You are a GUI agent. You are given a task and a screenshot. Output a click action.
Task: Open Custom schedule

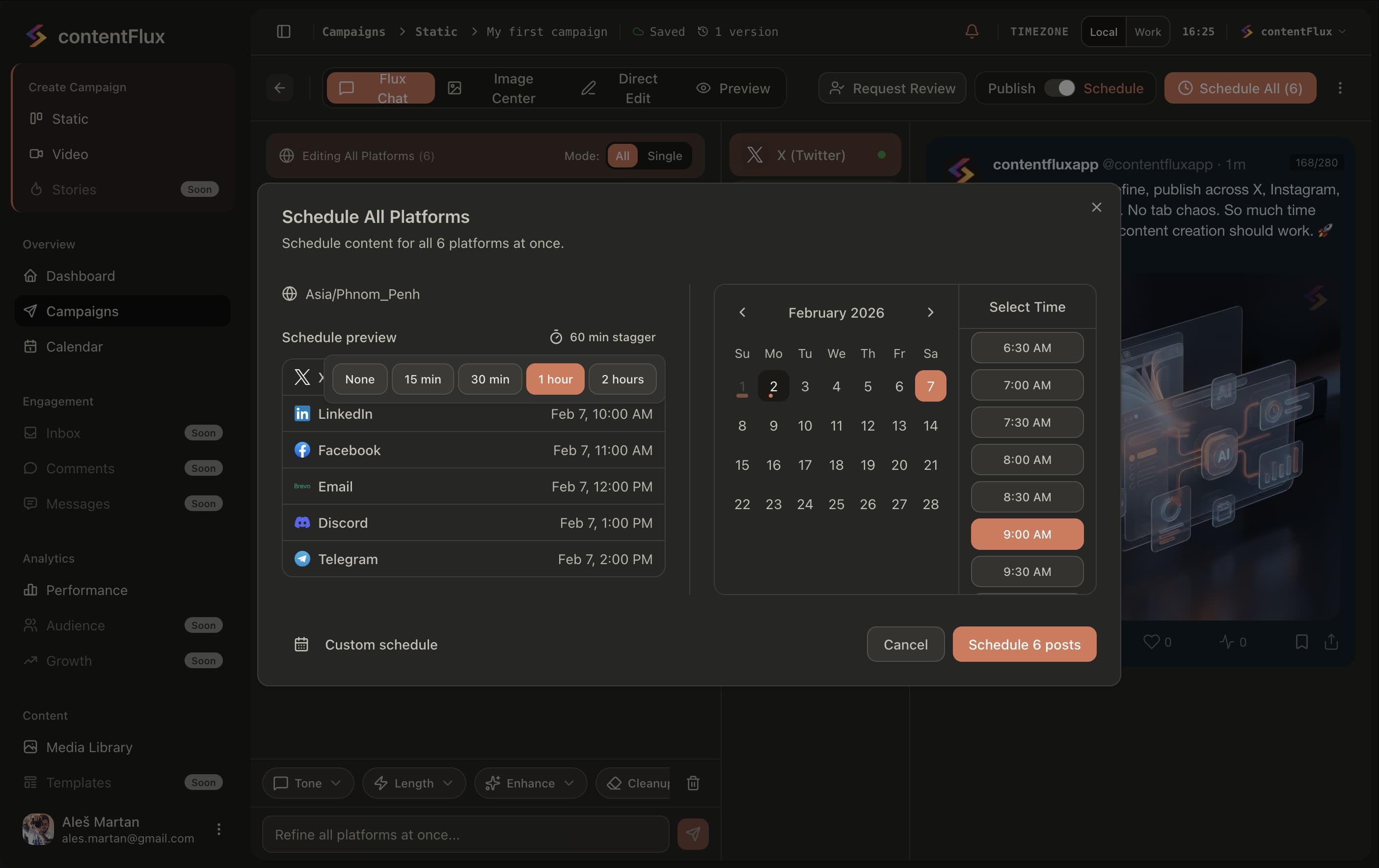pos(381,645)
